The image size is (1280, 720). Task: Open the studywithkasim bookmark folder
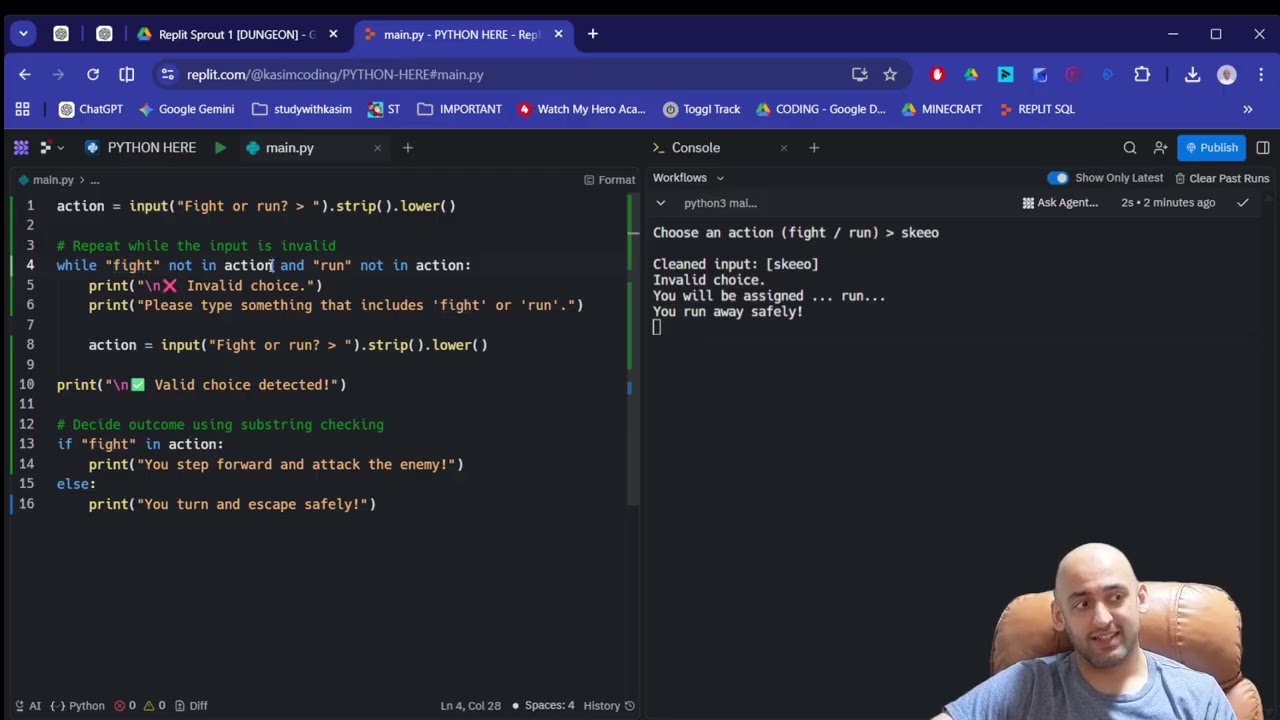(x=302, y=109)
